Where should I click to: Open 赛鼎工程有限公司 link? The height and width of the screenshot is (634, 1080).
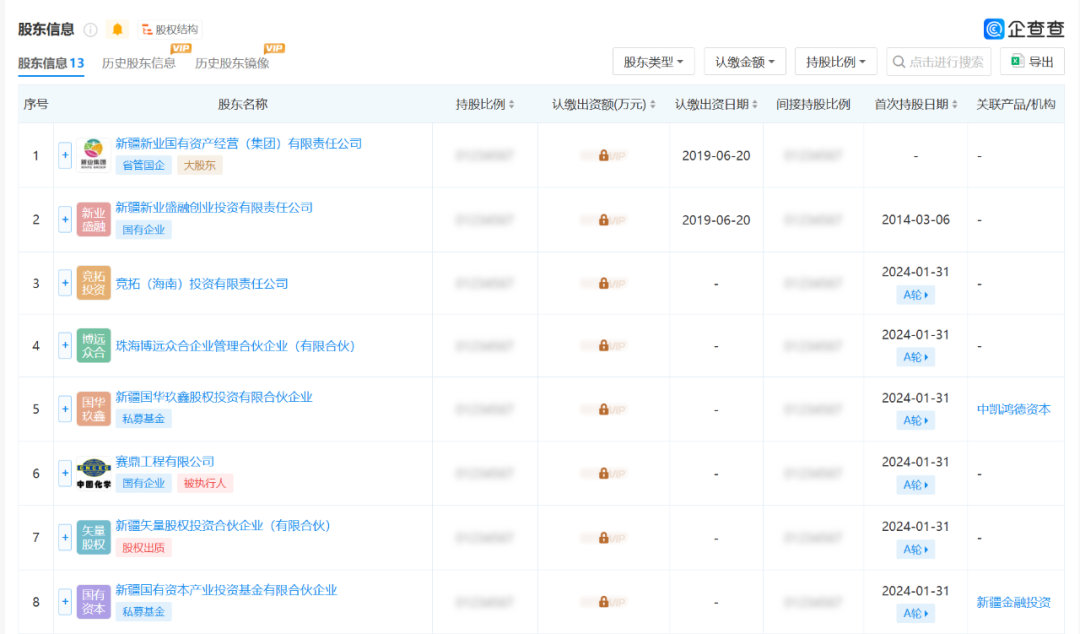[x=165, y=462]
